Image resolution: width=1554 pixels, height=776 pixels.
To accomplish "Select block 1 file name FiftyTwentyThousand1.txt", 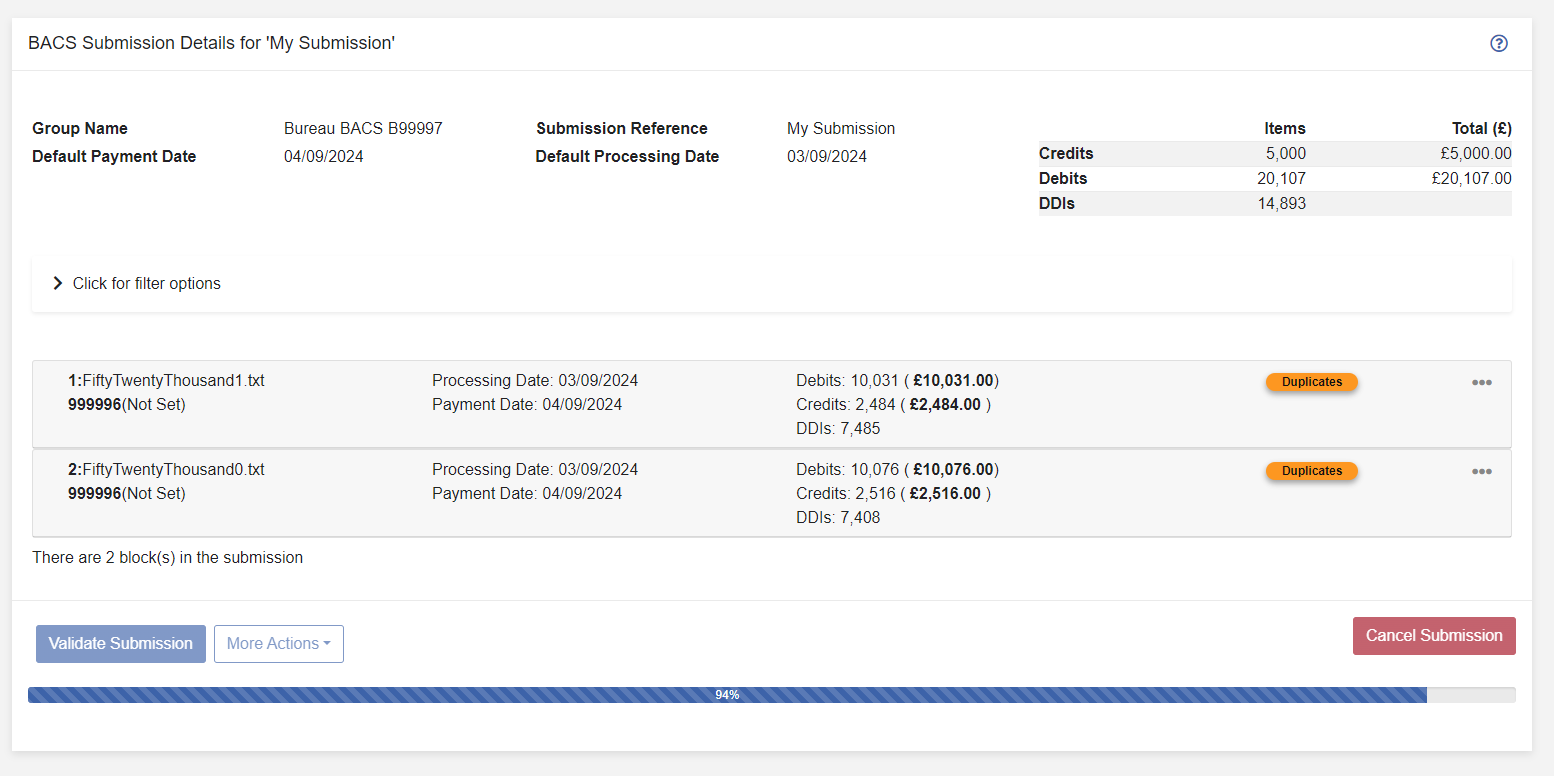I will click(173, 381).
